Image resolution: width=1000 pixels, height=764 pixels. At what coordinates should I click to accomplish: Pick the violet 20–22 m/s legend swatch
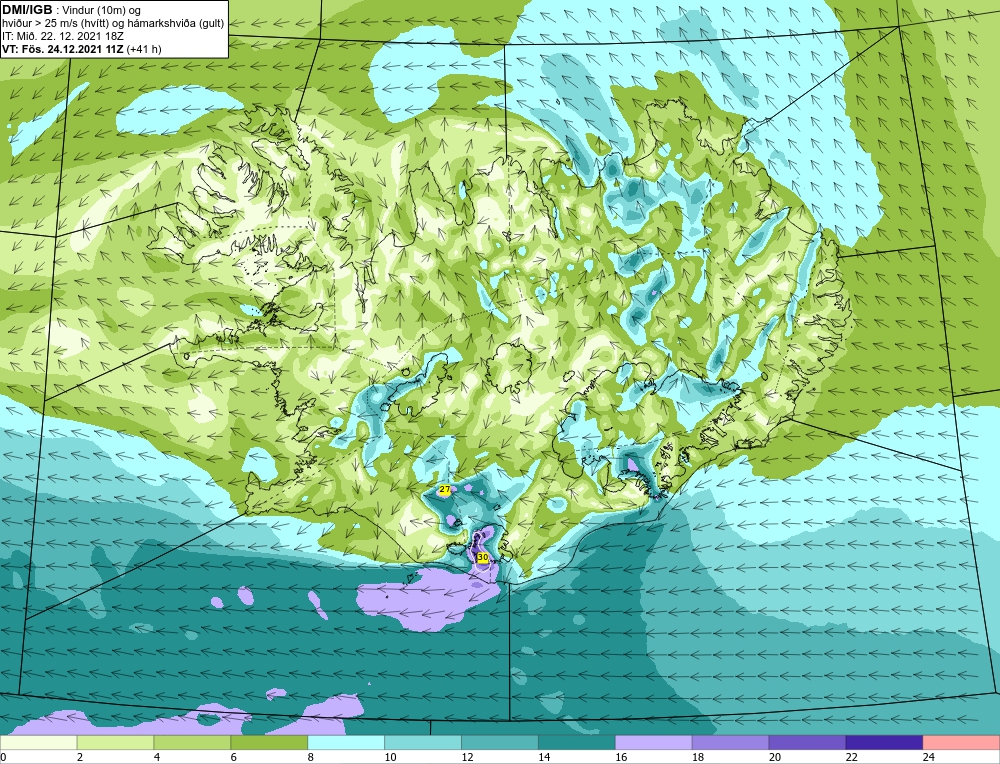click(x=807, y=743)
